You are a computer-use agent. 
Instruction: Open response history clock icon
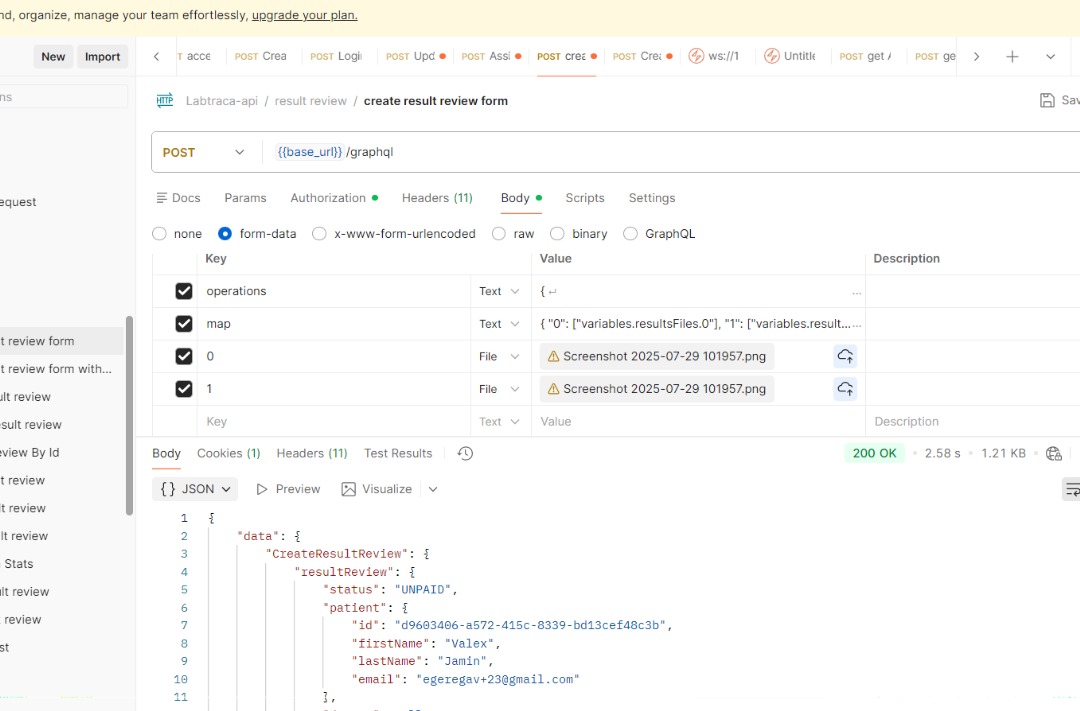point(465,453)
